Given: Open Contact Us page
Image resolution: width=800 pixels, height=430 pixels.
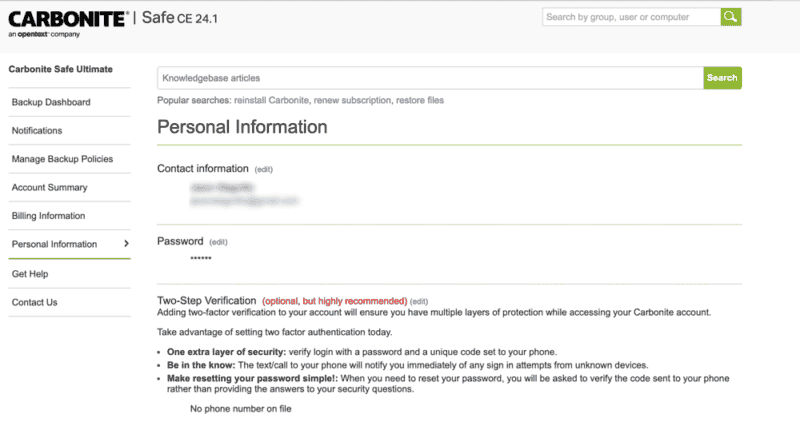Looking at the screenshot, I should pyautogui.click(x=34, y=302).
